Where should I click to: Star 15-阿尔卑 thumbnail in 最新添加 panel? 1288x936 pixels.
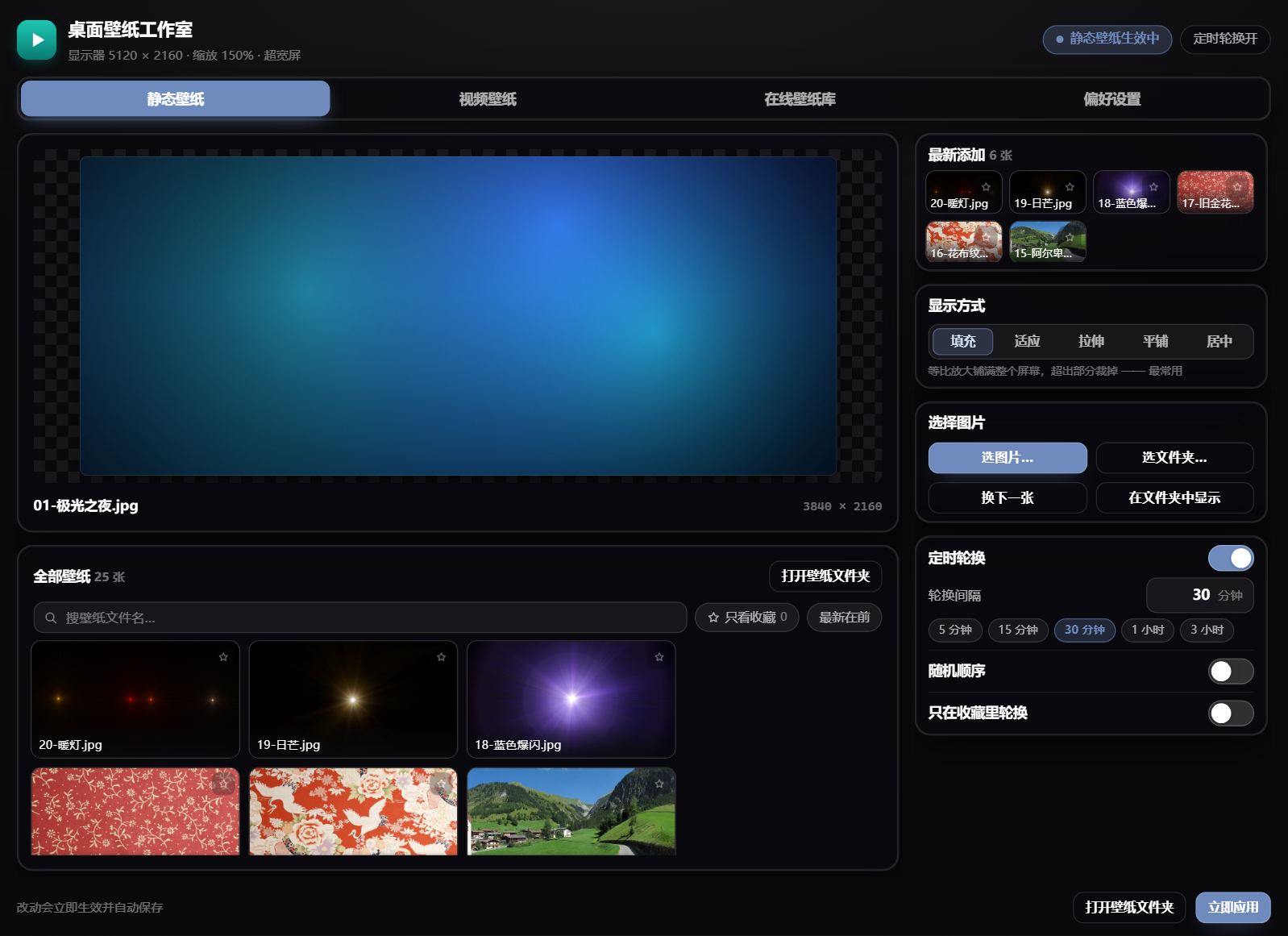click(1070, 237)
